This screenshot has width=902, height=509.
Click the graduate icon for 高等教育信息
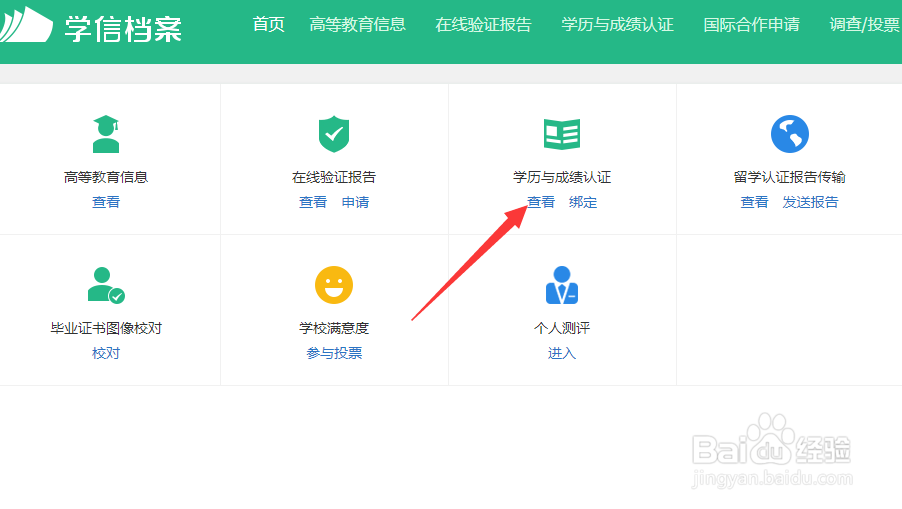[106, 134]
